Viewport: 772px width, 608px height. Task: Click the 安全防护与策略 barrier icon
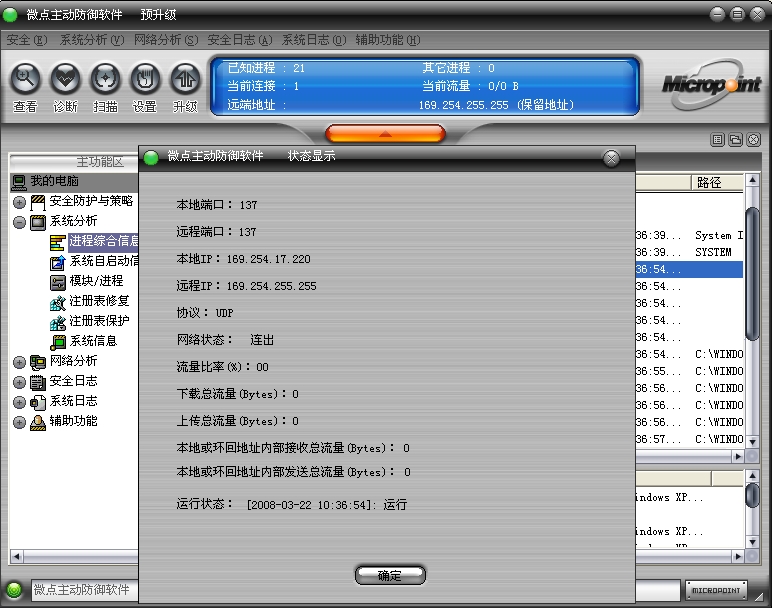click(x=38, y=202)
